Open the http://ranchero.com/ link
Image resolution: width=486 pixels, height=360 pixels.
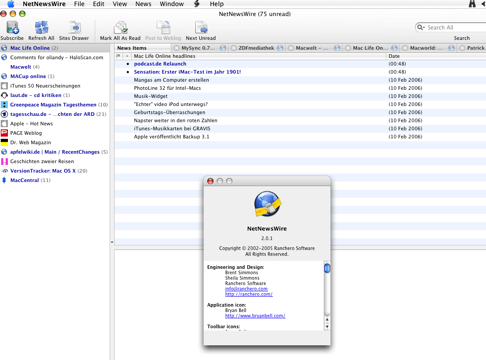click(x=249, y=294)
